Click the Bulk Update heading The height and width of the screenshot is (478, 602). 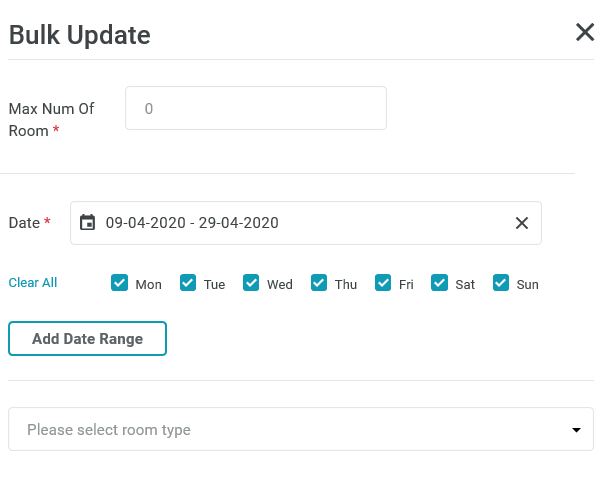[x=80, y=36]
